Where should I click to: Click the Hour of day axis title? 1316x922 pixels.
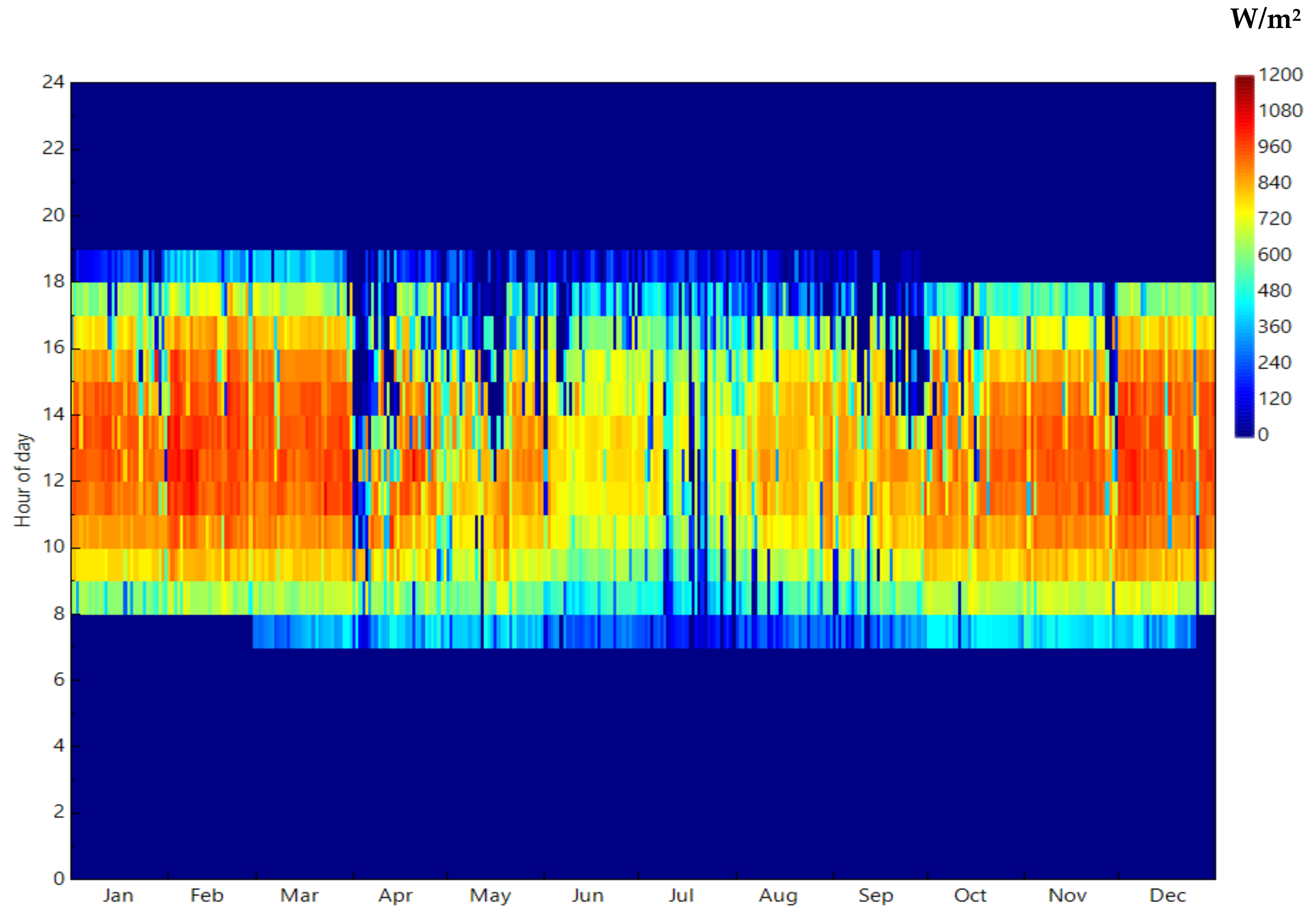[x=23, y=480]
